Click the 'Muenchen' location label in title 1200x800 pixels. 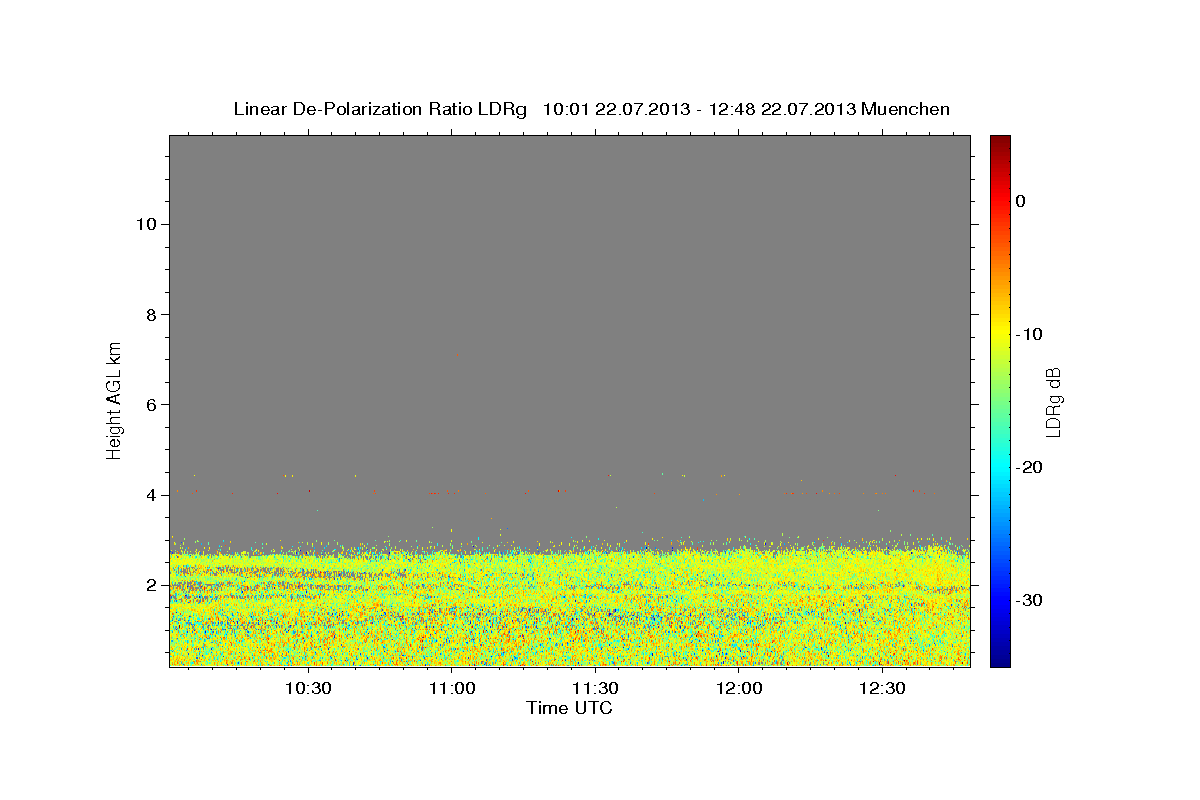pos(906,109)
